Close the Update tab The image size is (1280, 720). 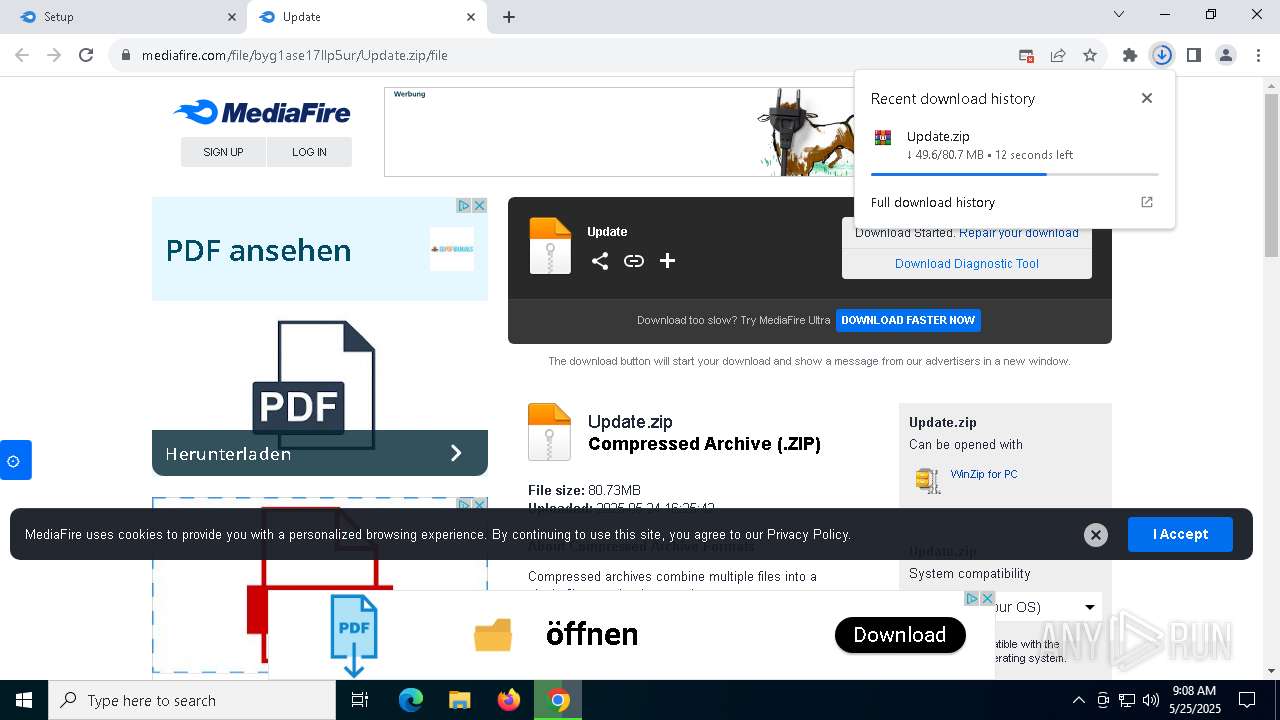pos(471,17)
